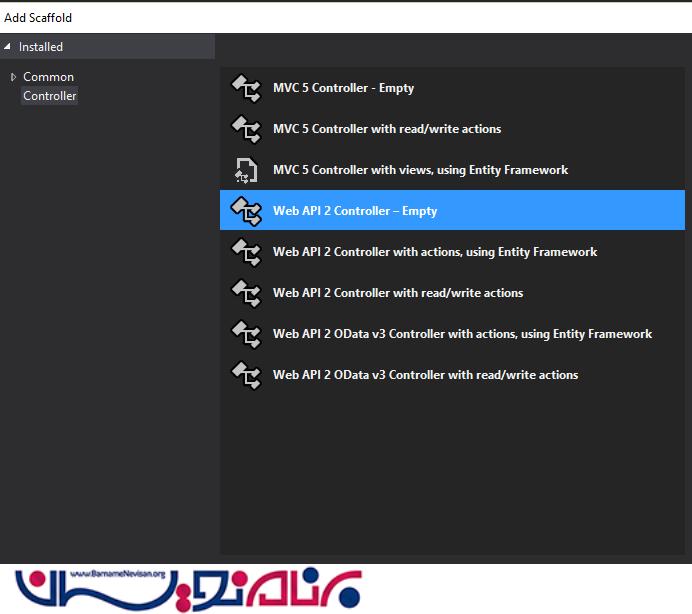Select the Installed header label
692x614 pixels.
(41, 47)
